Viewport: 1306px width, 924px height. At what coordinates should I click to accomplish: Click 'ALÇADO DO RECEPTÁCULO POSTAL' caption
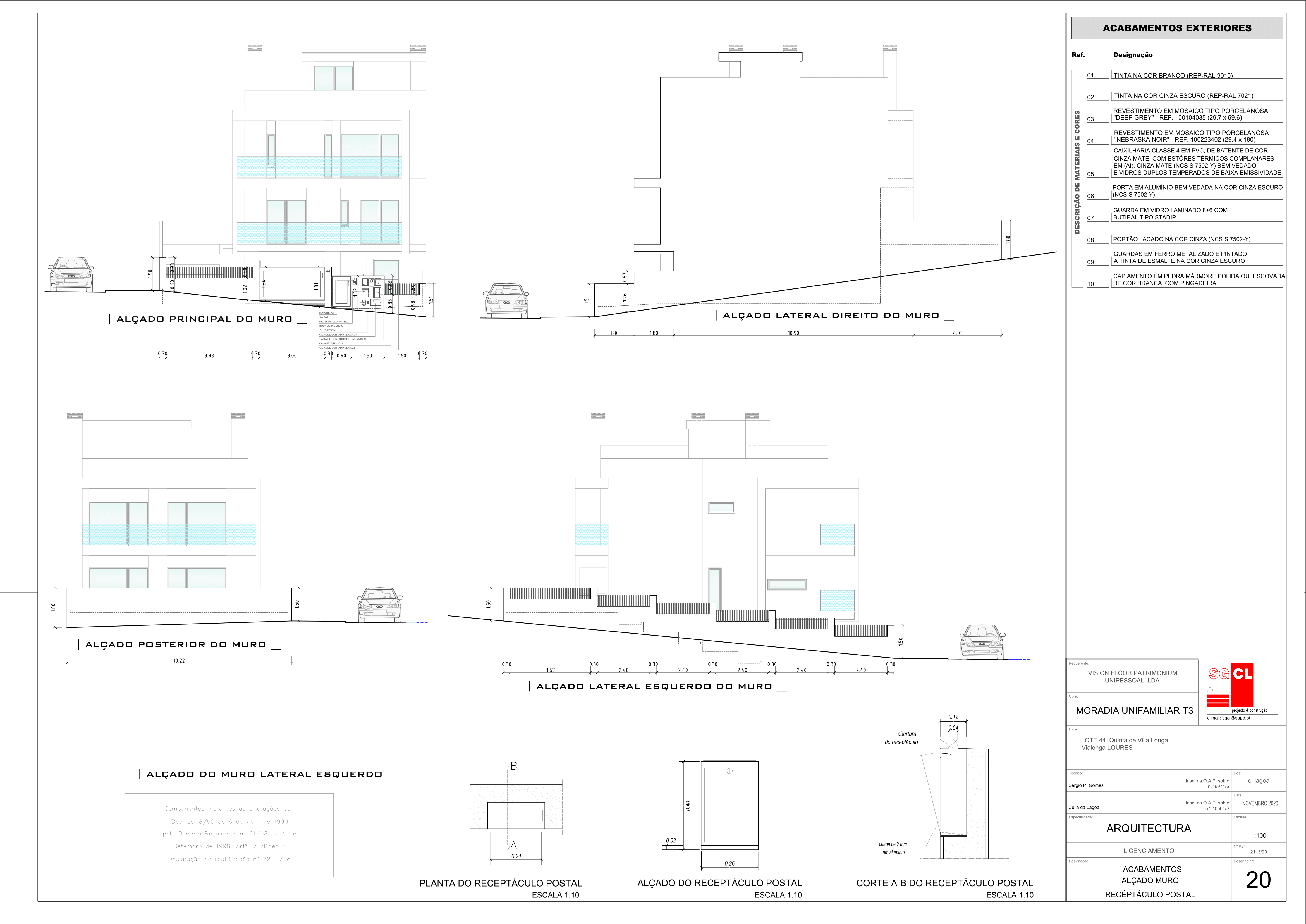tap(719, 883)
